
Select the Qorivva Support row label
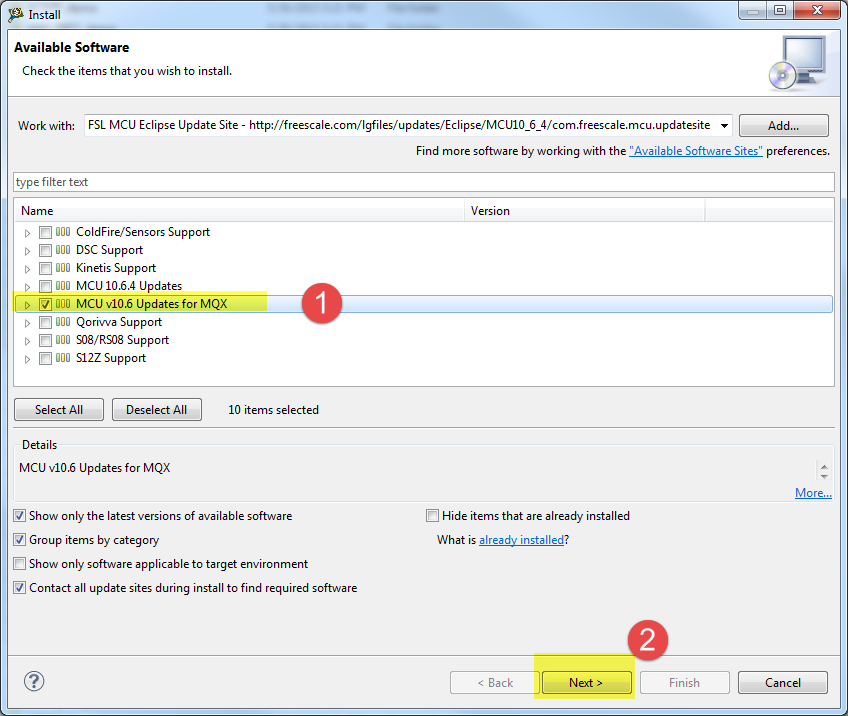119,322
